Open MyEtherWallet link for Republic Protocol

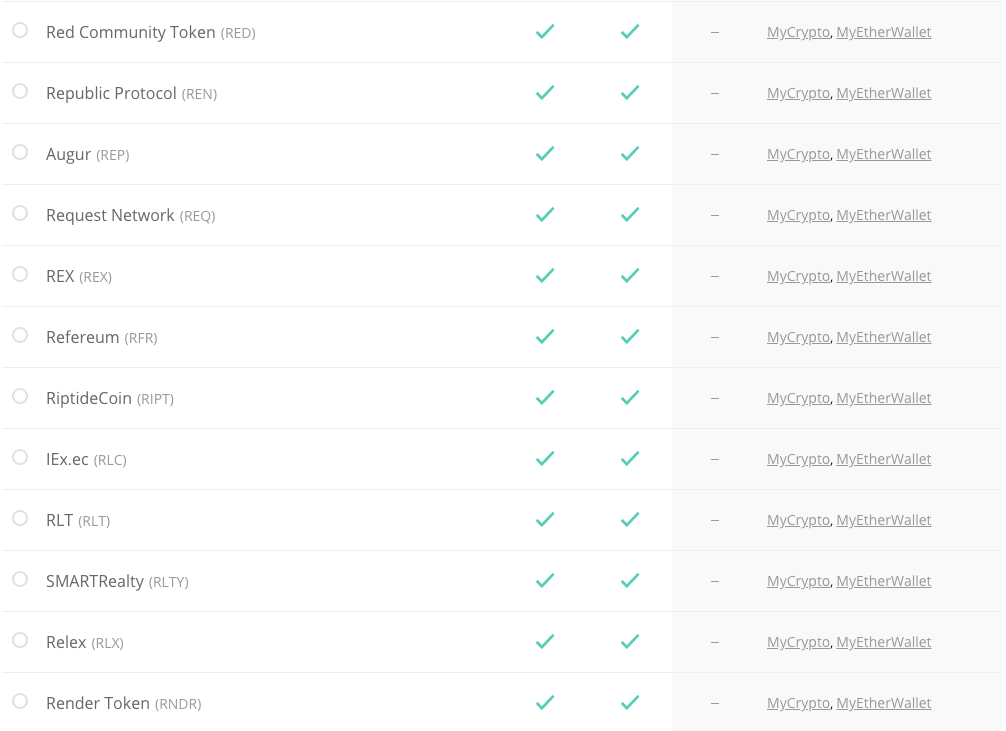click(x=884, y=93)
